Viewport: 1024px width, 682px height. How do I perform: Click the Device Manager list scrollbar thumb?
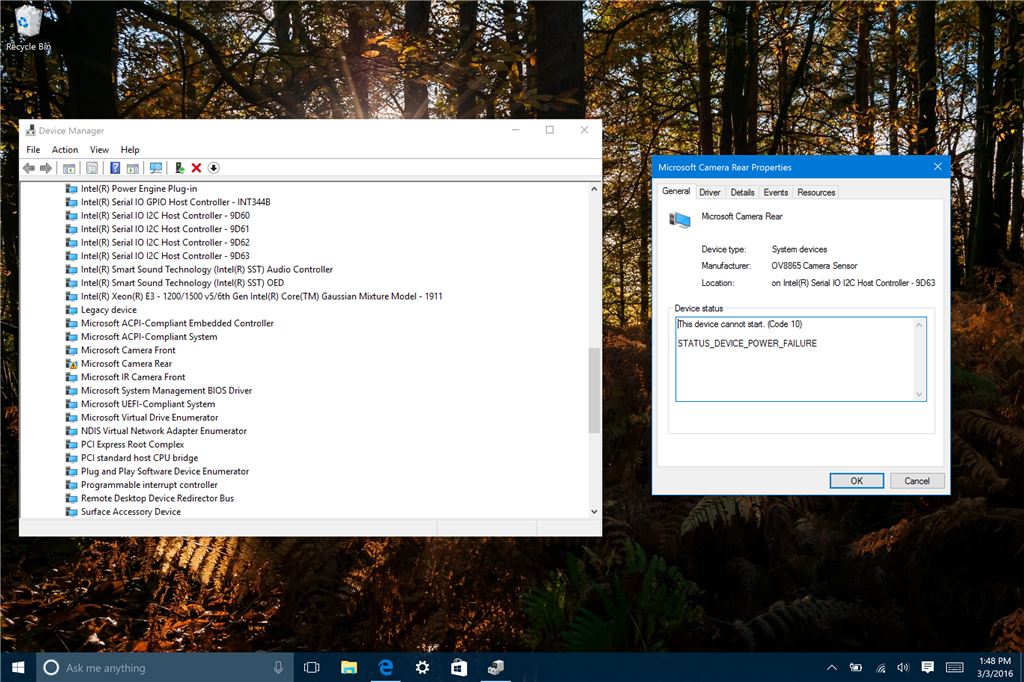tap(594, 390)
